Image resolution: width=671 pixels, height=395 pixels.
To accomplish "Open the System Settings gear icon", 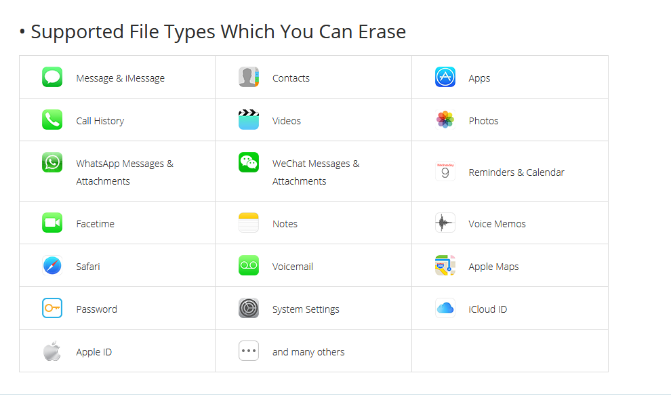I will [249, 308].
